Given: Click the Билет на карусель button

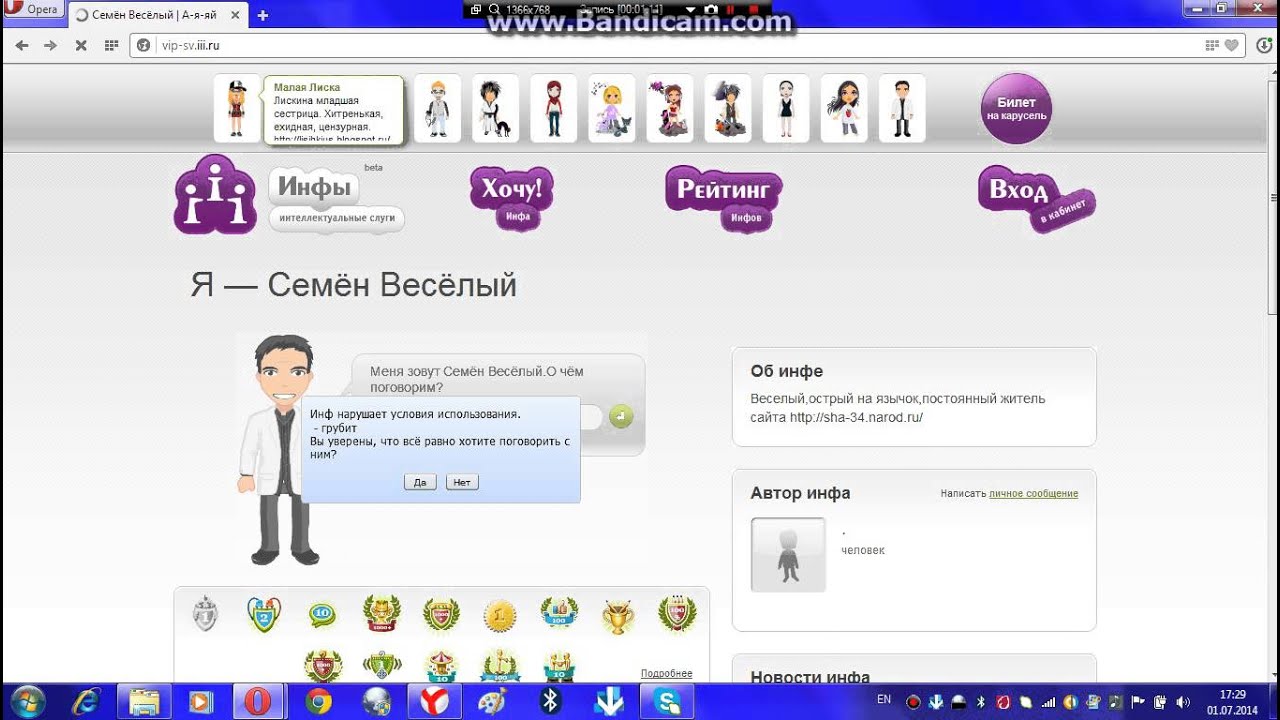Looking at the screenshot, I should [1016, 108].
